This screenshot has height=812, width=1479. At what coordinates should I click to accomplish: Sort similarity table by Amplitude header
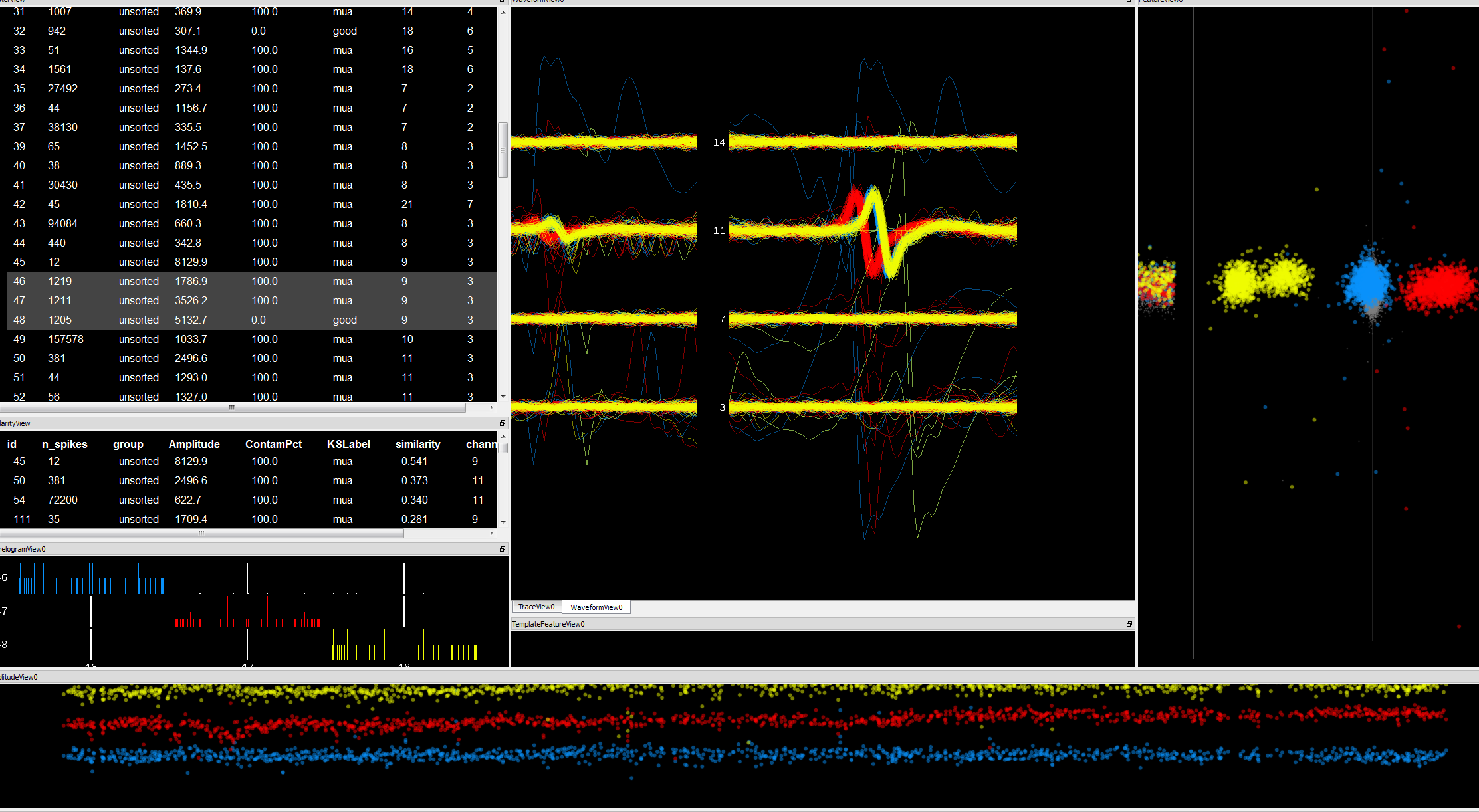[194, 444]
